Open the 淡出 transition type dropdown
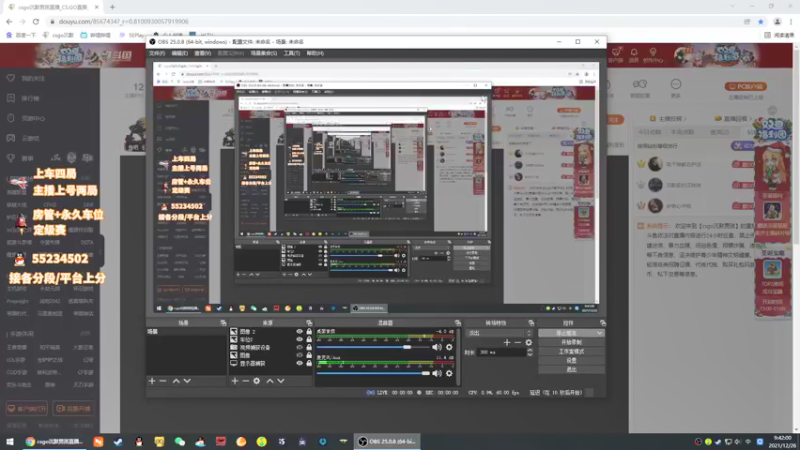 500,333
